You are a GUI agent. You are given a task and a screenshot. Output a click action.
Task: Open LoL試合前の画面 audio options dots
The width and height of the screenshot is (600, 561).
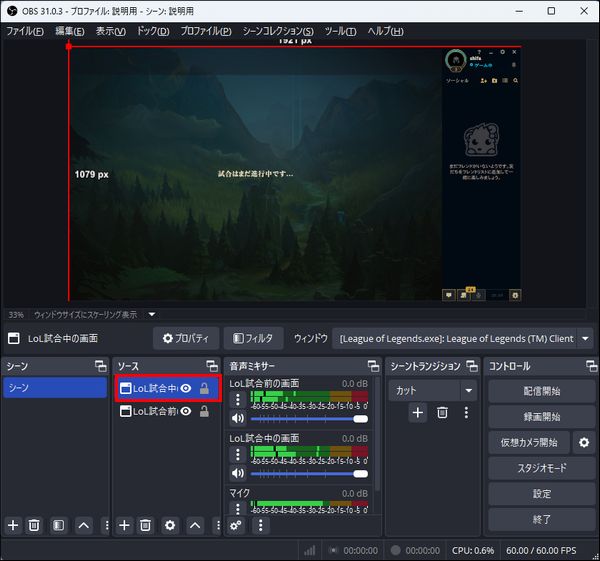238,400
